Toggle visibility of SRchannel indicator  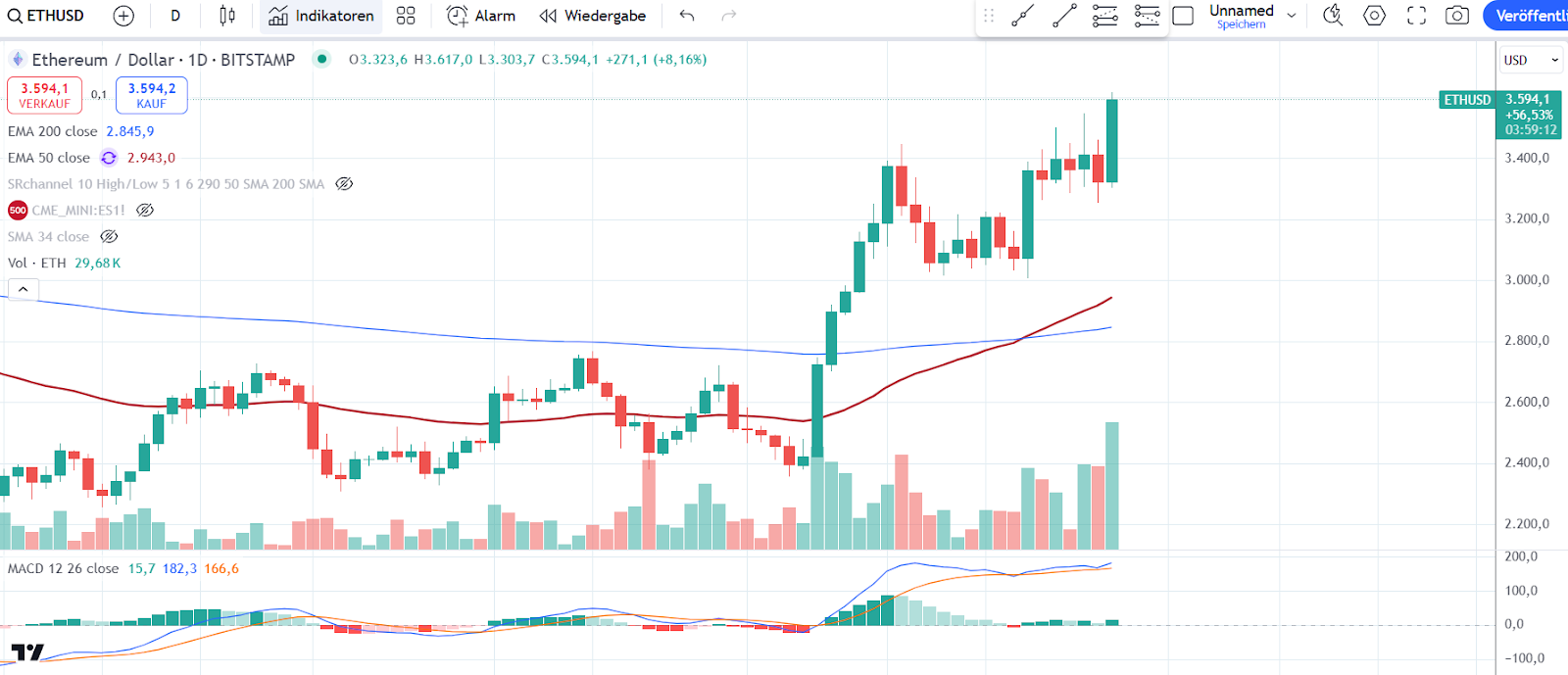344,184
